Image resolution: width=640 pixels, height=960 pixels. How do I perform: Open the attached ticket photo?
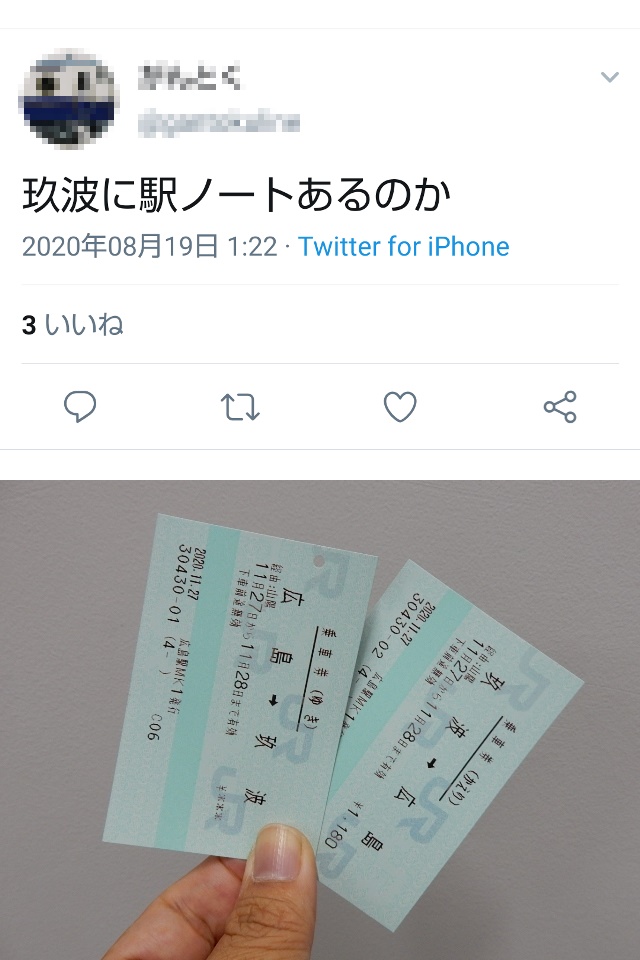click(320, 720)
